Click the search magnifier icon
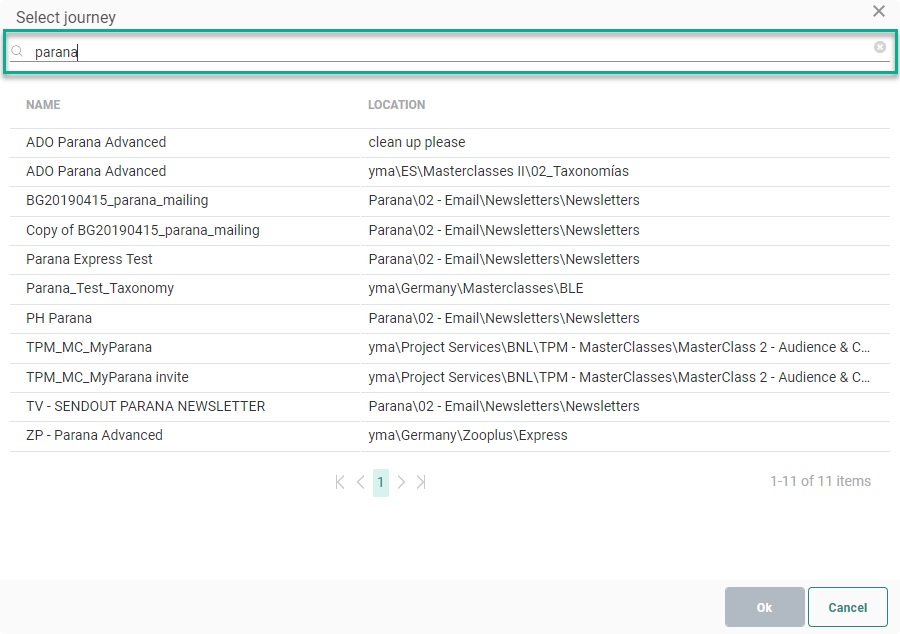The width and height of the screenshot is (900, 634). click(17, 51)
